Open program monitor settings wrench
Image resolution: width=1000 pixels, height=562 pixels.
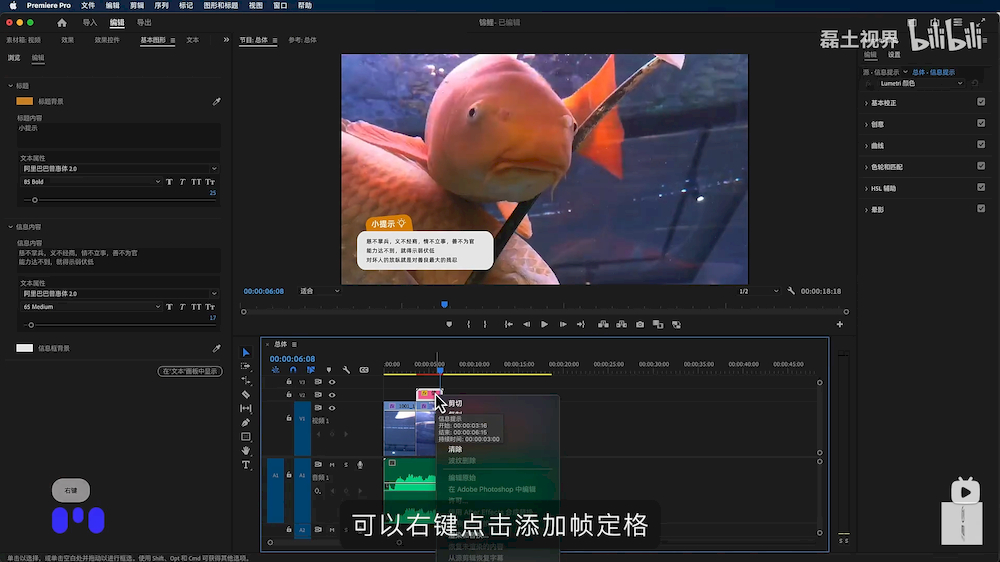(x=791, y=291)
